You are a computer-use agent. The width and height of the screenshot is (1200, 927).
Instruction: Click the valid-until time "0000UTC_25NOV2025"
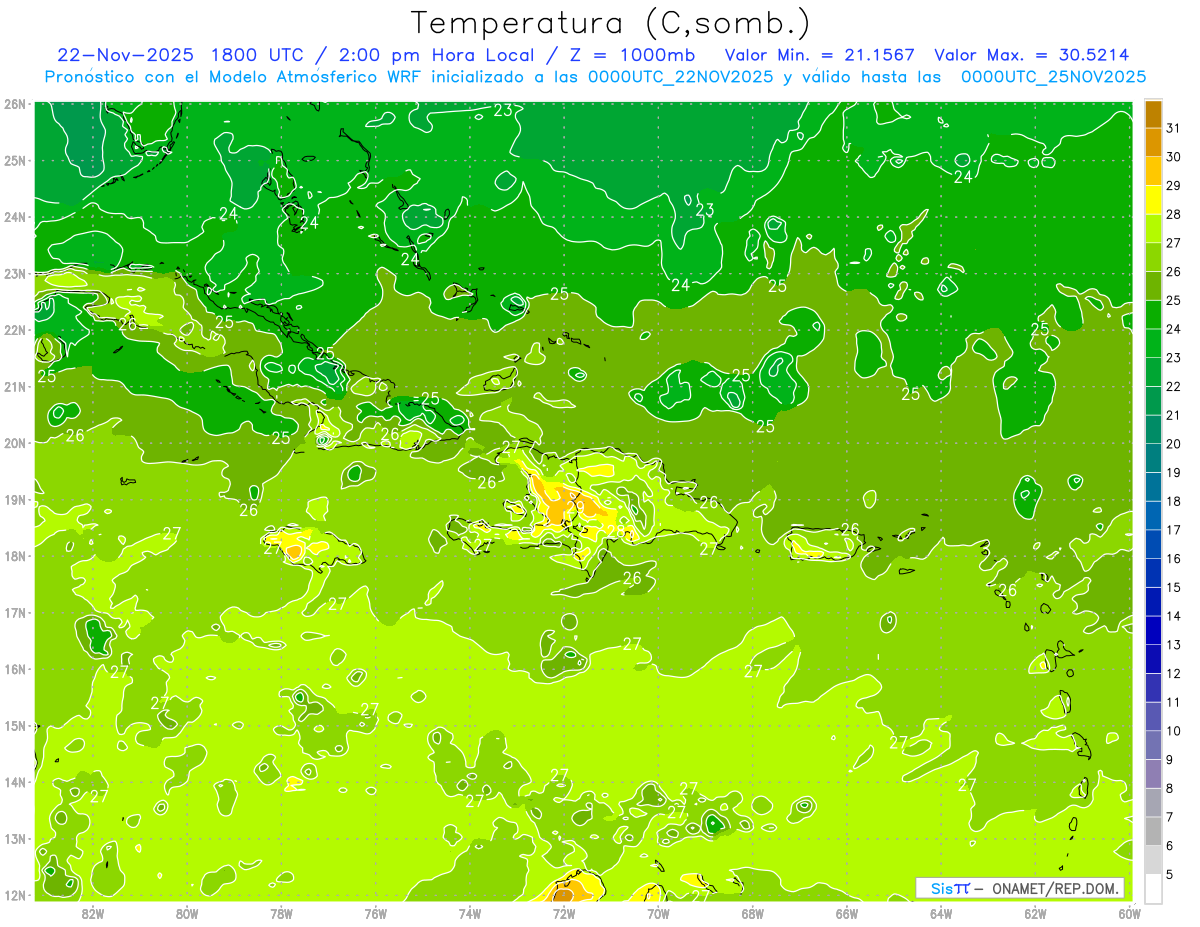pos(1053,77)
